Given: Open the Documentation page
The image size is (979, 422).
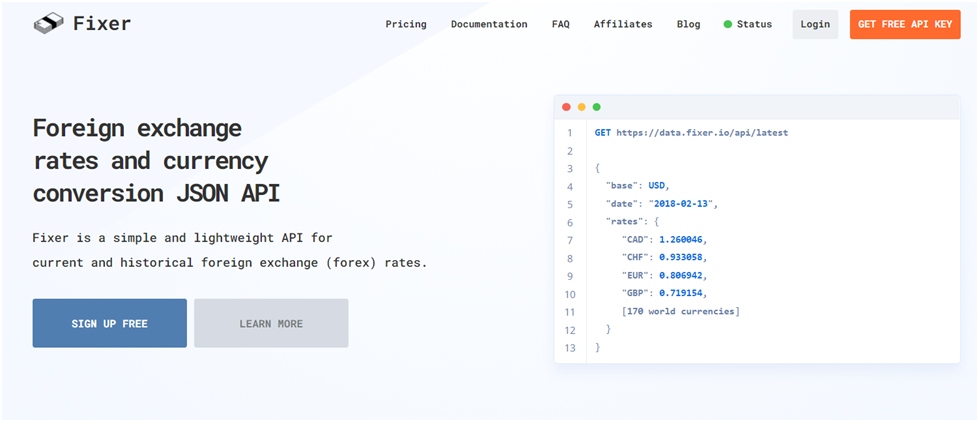Looking at the screenshot, I should [x=489, y=24].
